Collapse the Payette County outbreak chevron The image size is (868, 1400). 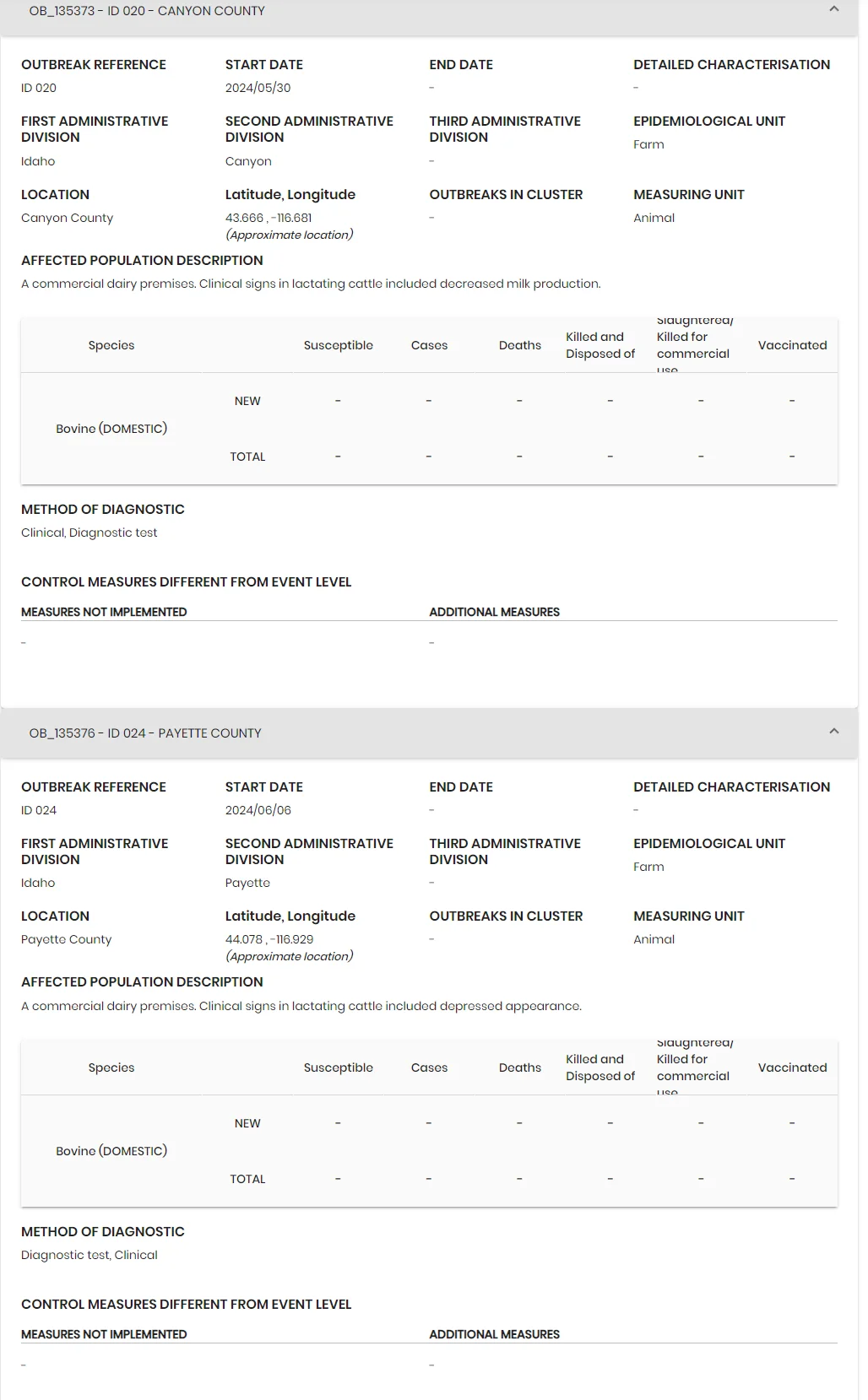coord(833,732)
